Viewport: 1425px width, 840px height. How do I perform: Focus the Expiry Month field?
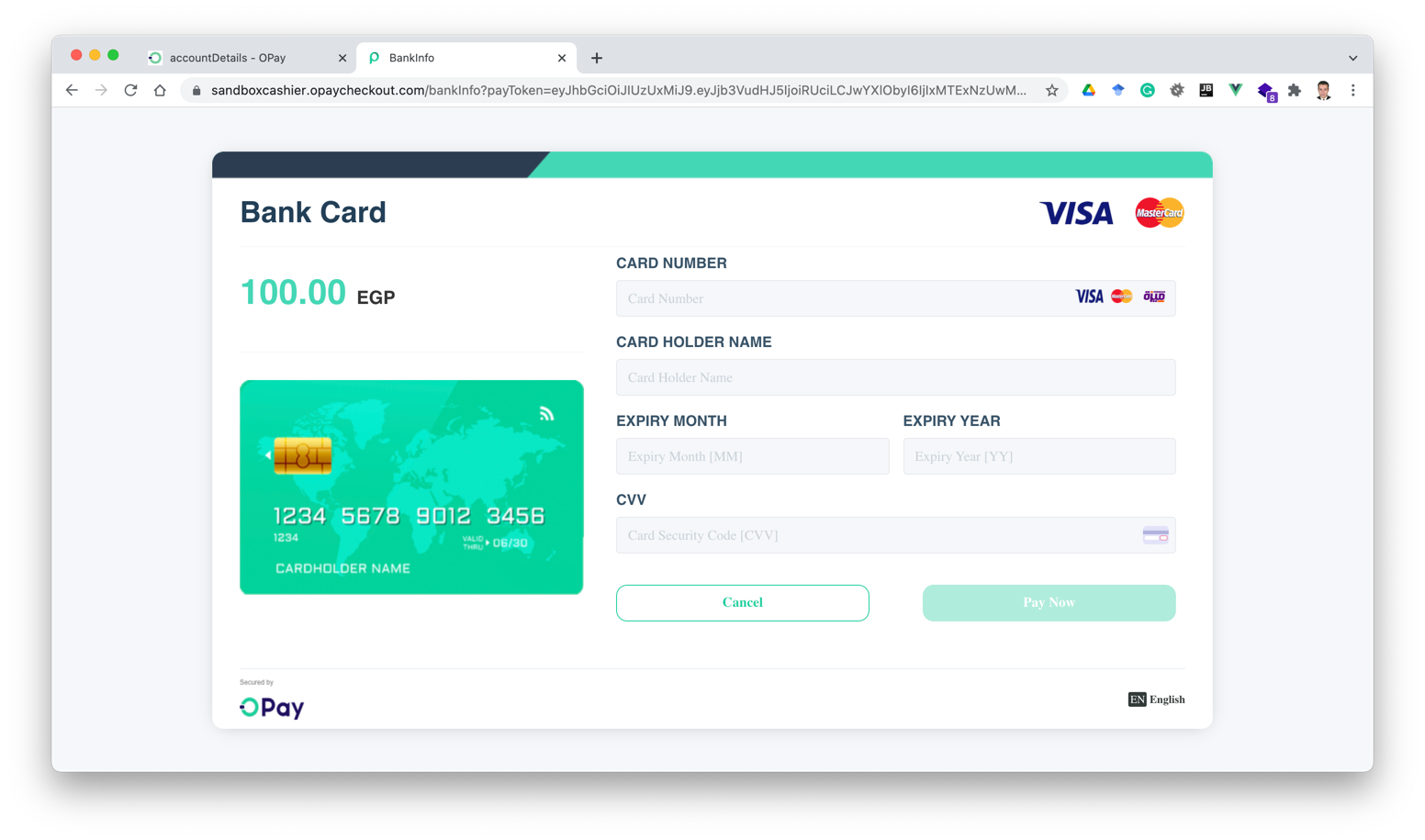click(752, 456)
